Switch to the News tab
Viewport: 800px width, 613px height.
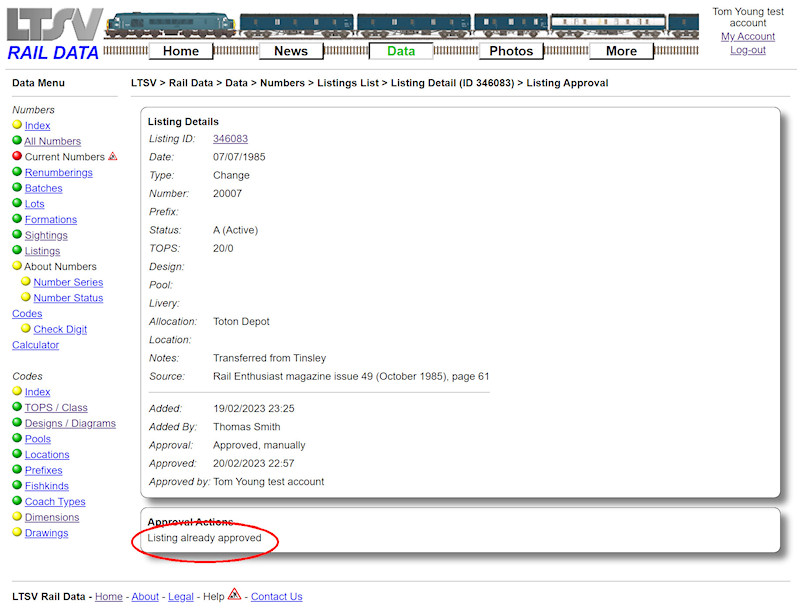click(x=290, y=50)
